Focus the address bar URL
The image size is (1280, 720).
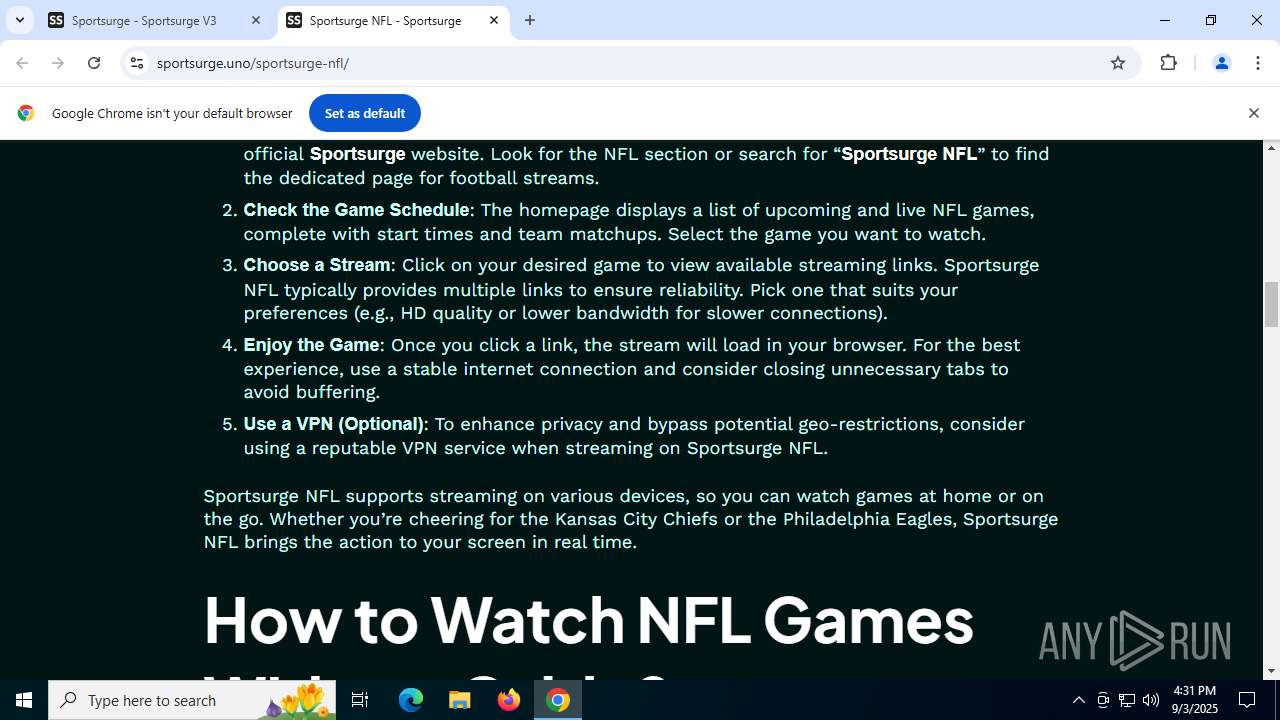tap(252, 63)
